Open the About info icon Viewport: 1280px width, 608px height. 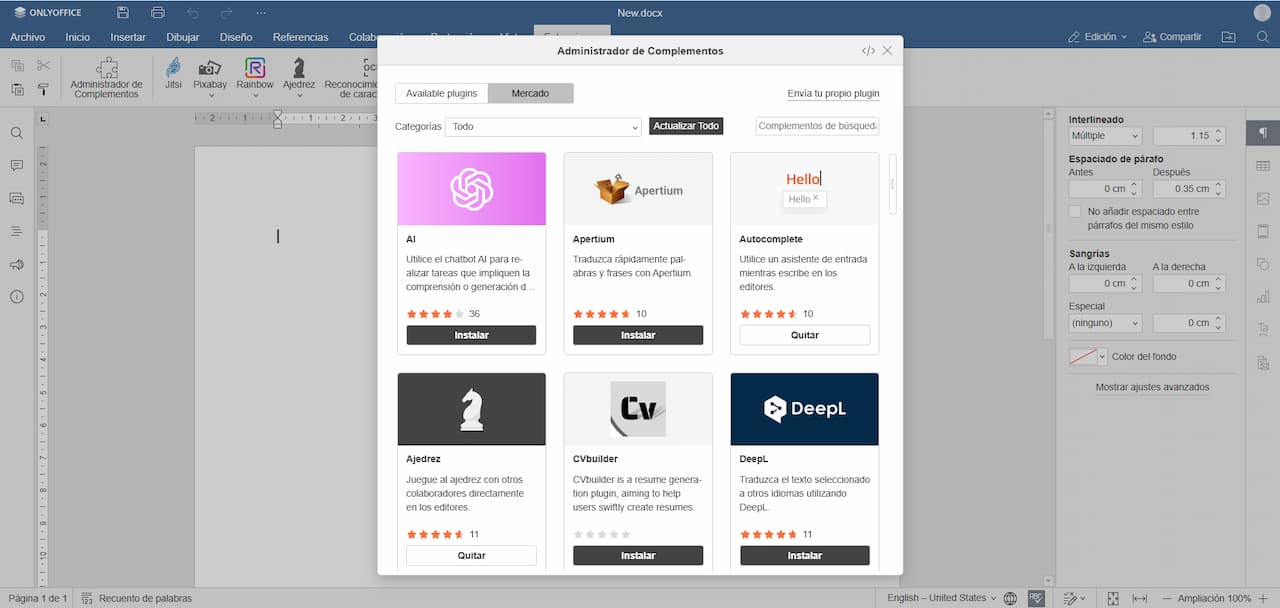pyautogui.click(x=17, y=297)
